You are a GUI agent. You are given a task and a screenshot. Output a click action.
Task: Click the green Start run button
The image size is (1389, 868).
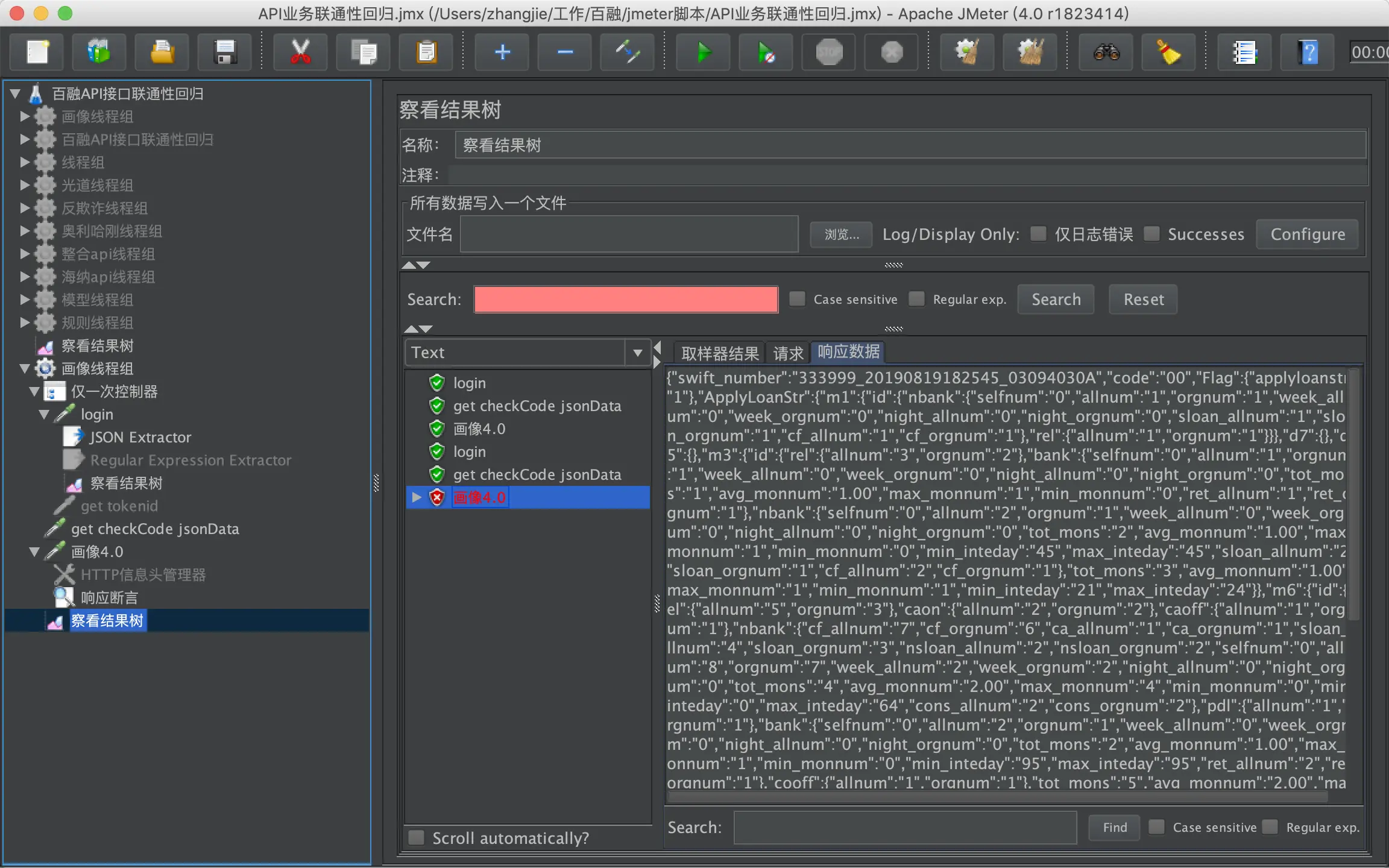pos(703,52)
